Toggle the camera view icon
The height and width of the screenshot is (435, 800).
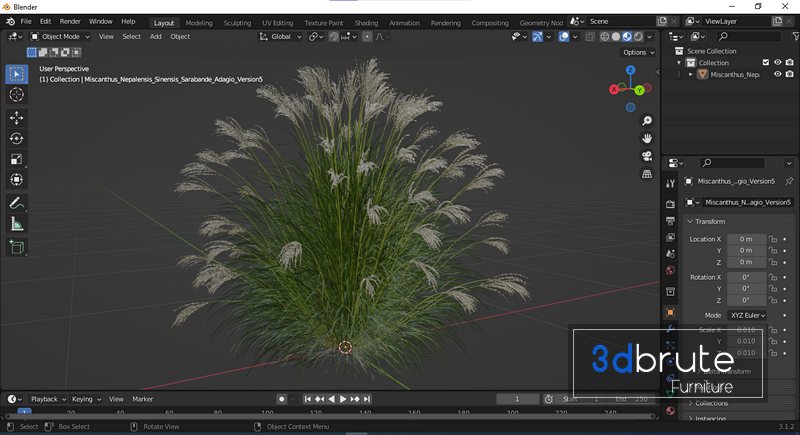[x=647, y=156]
